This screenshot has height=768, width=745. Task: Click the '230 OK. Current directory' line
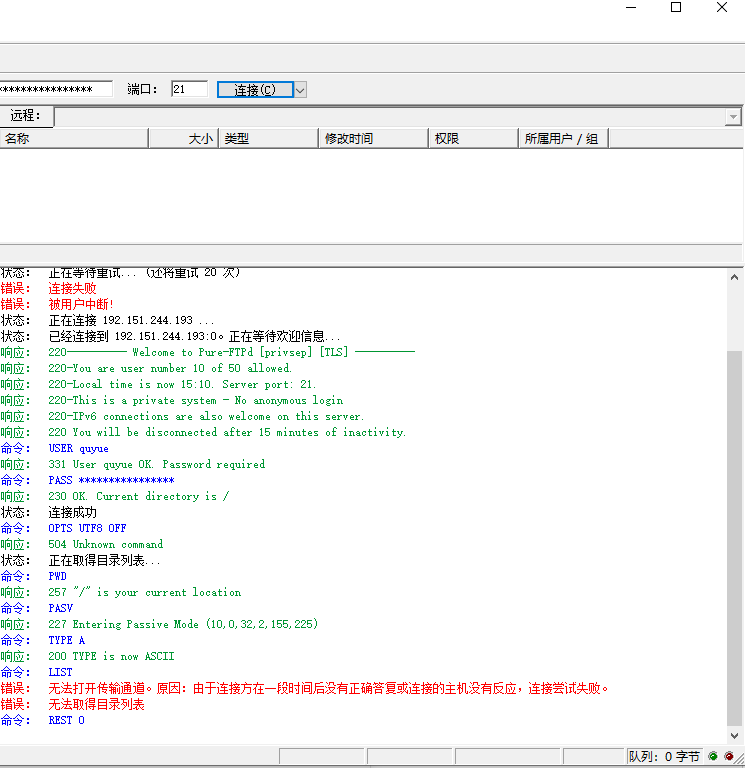139,496
